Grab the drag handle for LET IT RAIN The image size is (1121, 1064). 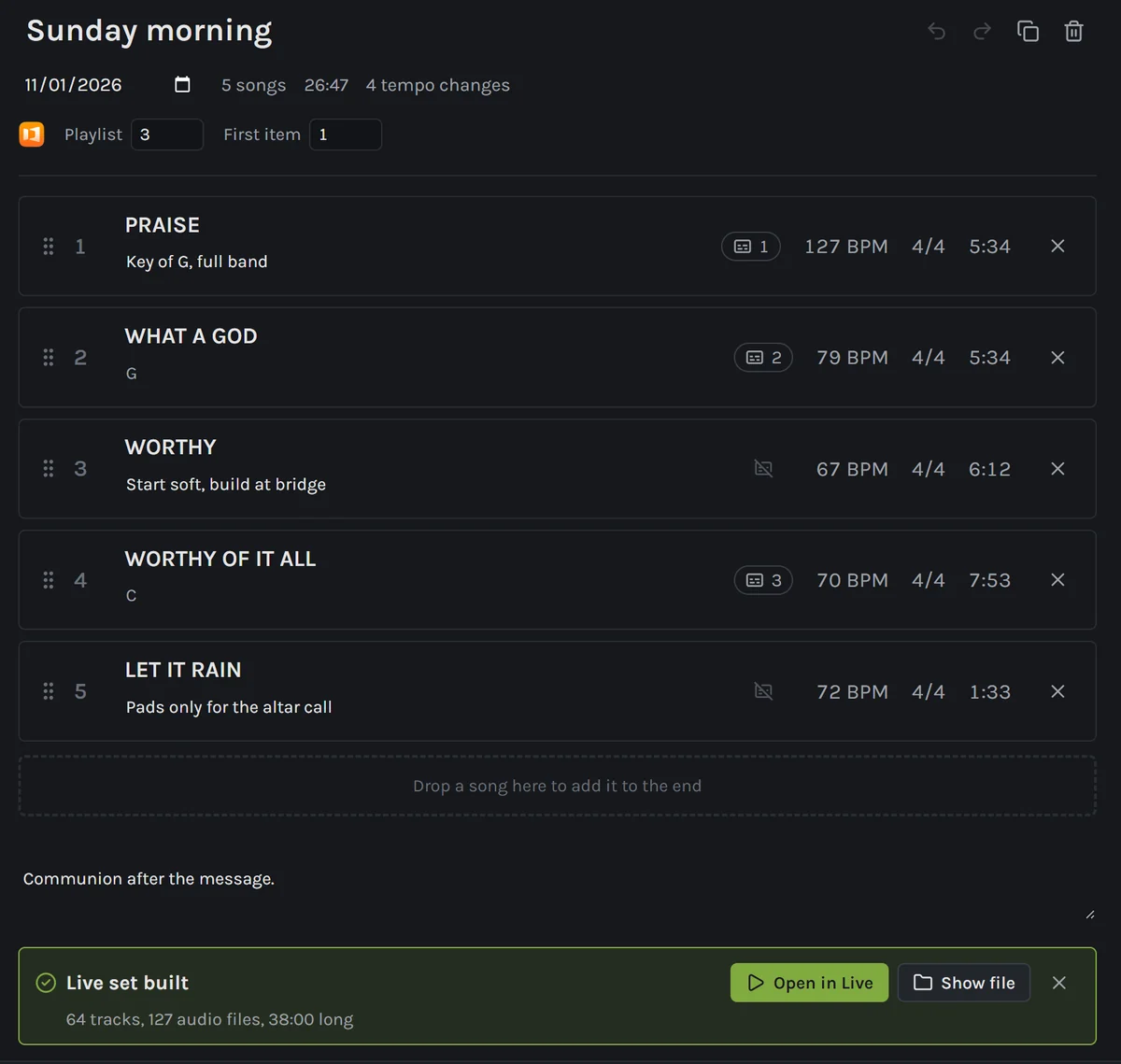pyautogui.click(x=49, y=691)
